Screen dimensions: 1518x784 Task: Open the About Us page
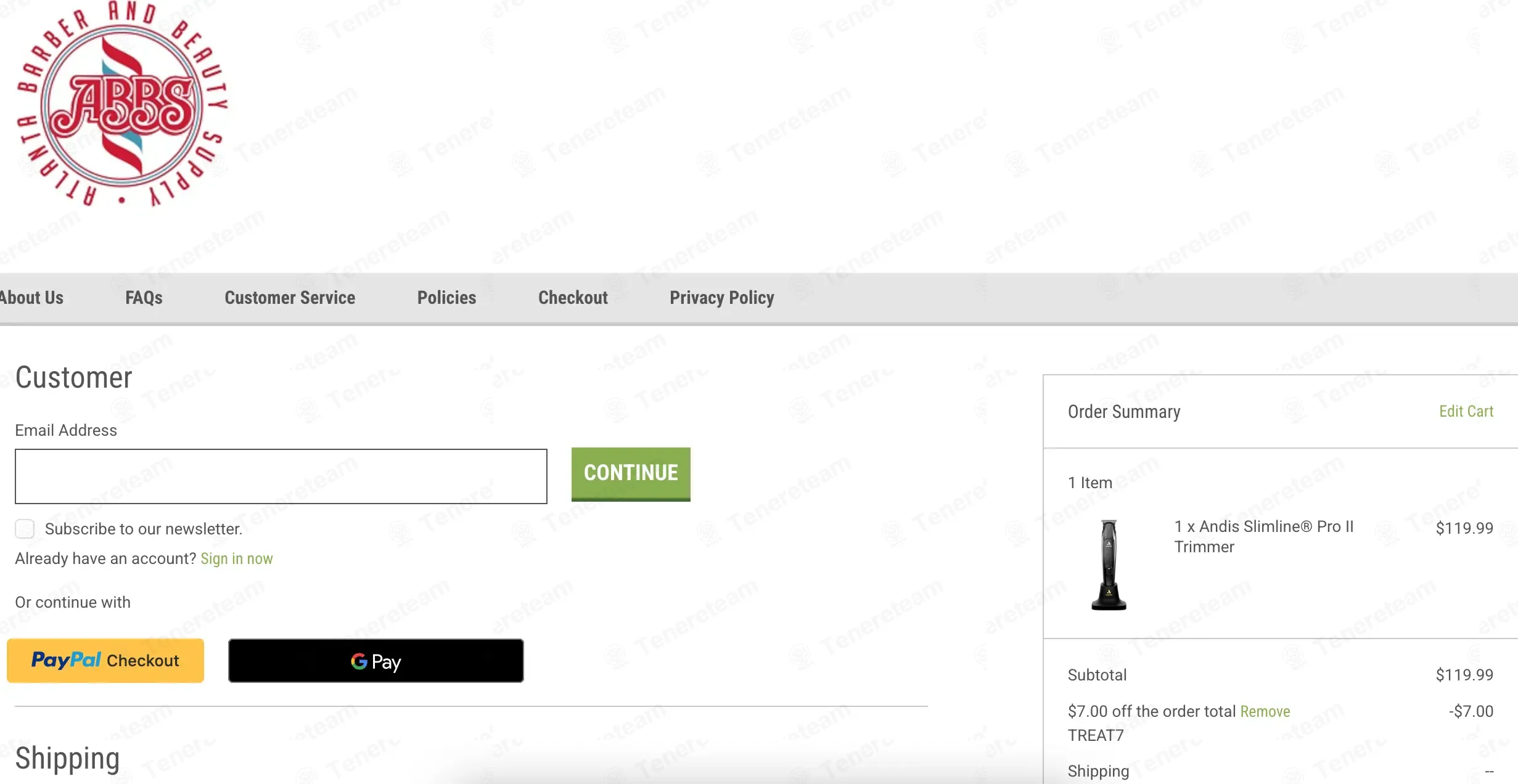tap(31, 298)
